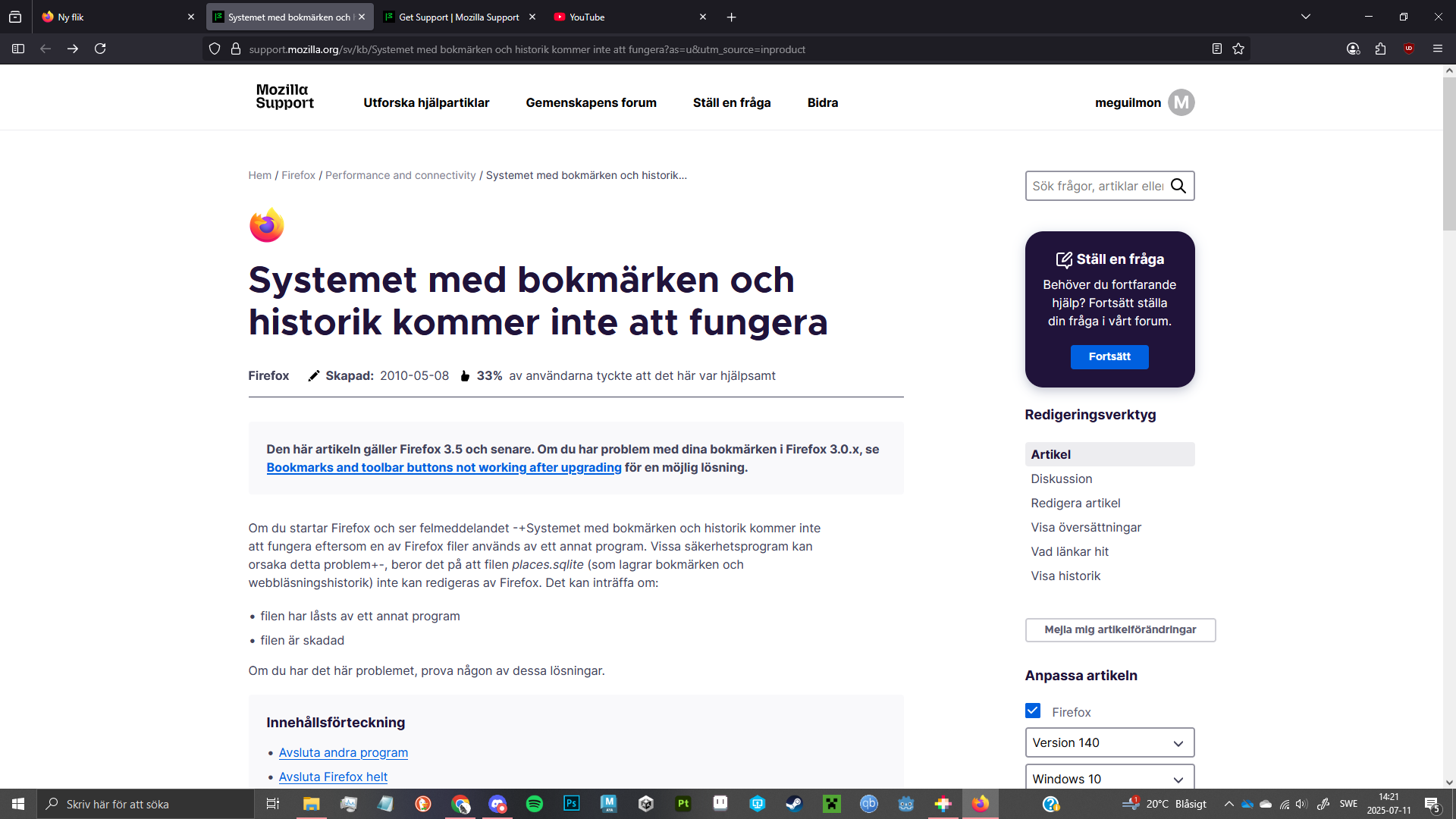Open Performance and connectivity breadcrumb
Screen dimensions: 1456x819
[x=400, y=175]
